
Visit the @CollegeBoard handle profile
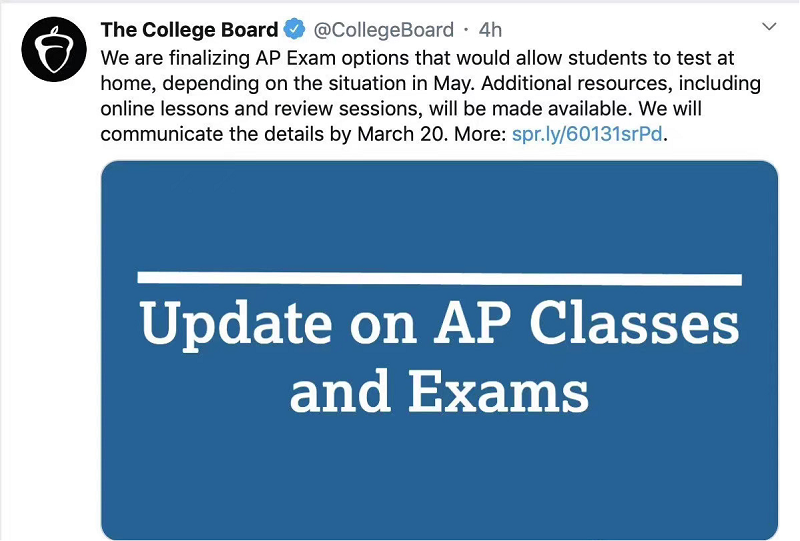tap(383, 30)
